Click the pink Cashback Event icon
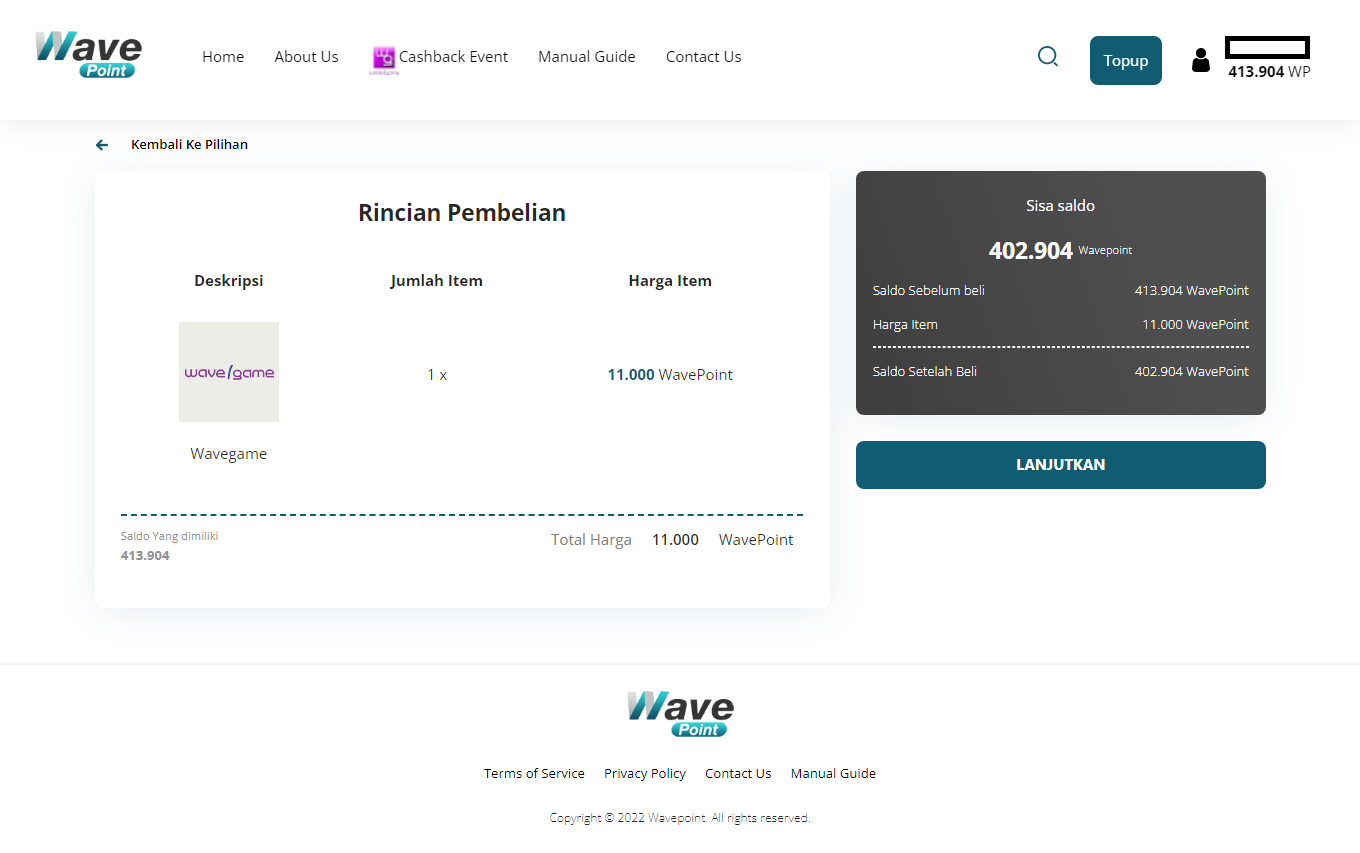This screenshot has width=1360, height=853. pyautogui.click(x=383, y=58)
